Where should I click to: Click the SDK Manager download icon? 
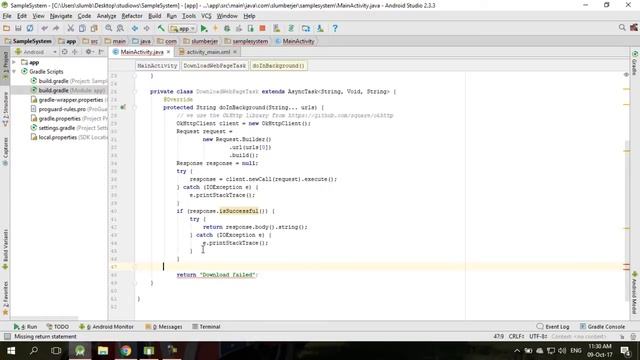(x=320, y=28)
